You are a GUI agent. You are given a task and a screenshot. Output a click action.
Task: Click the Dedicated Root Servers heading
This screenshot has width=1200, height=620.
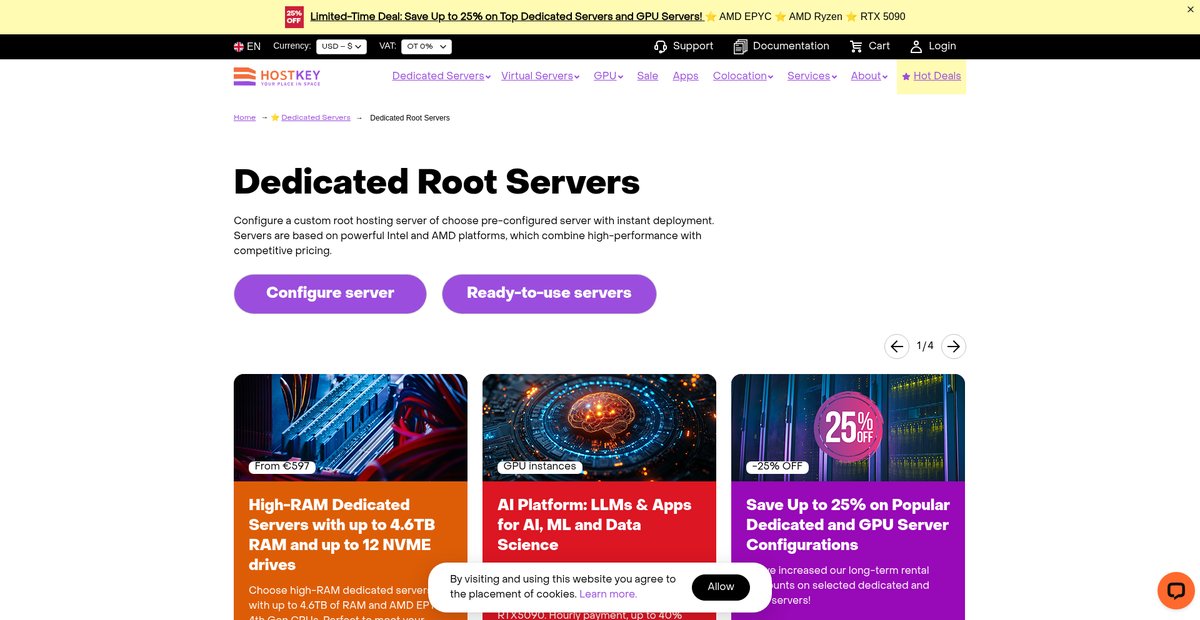coord(437,182)
